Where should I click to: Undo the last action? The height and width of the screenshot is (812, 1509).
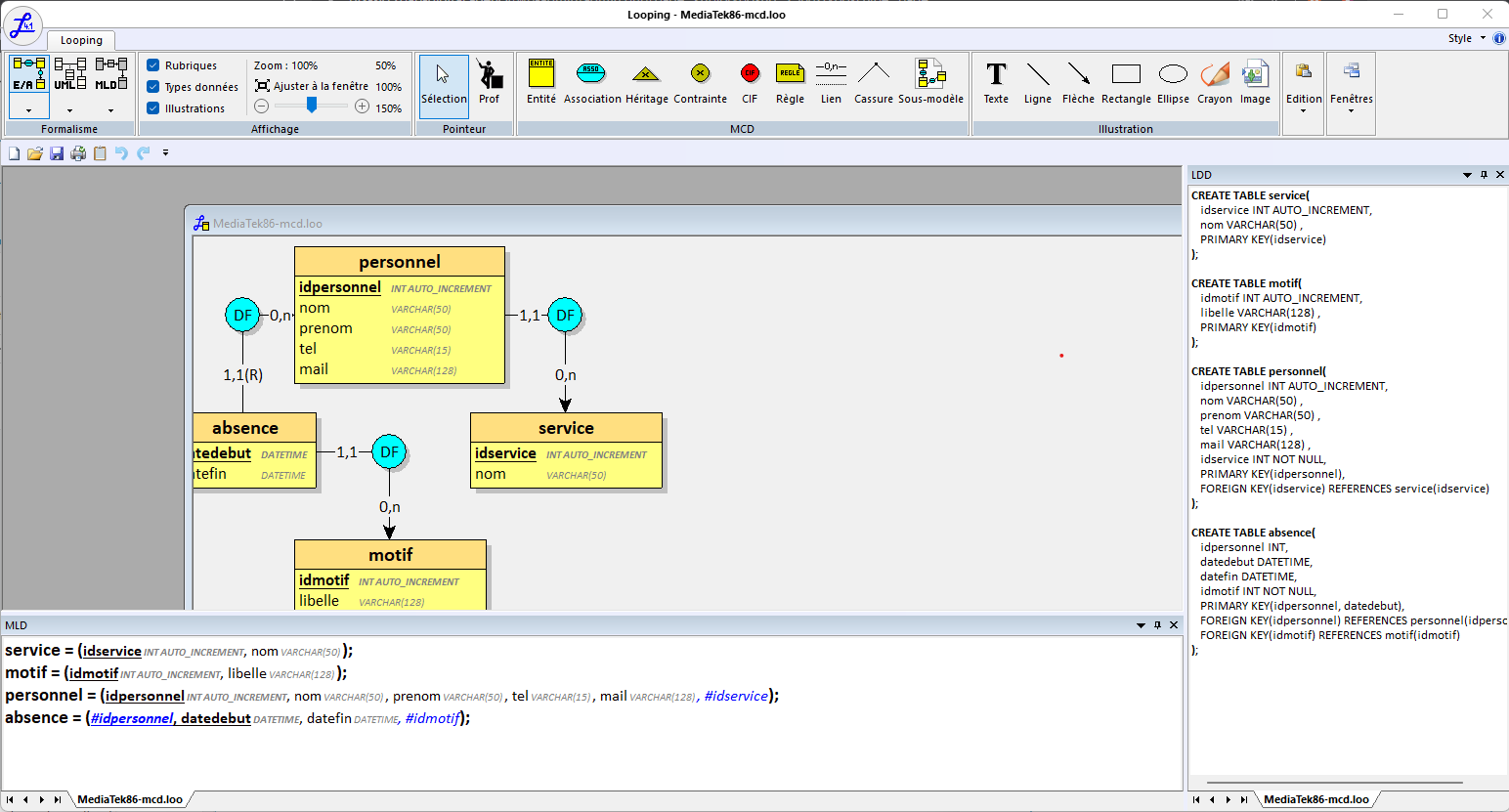click(x=121, y=153)
